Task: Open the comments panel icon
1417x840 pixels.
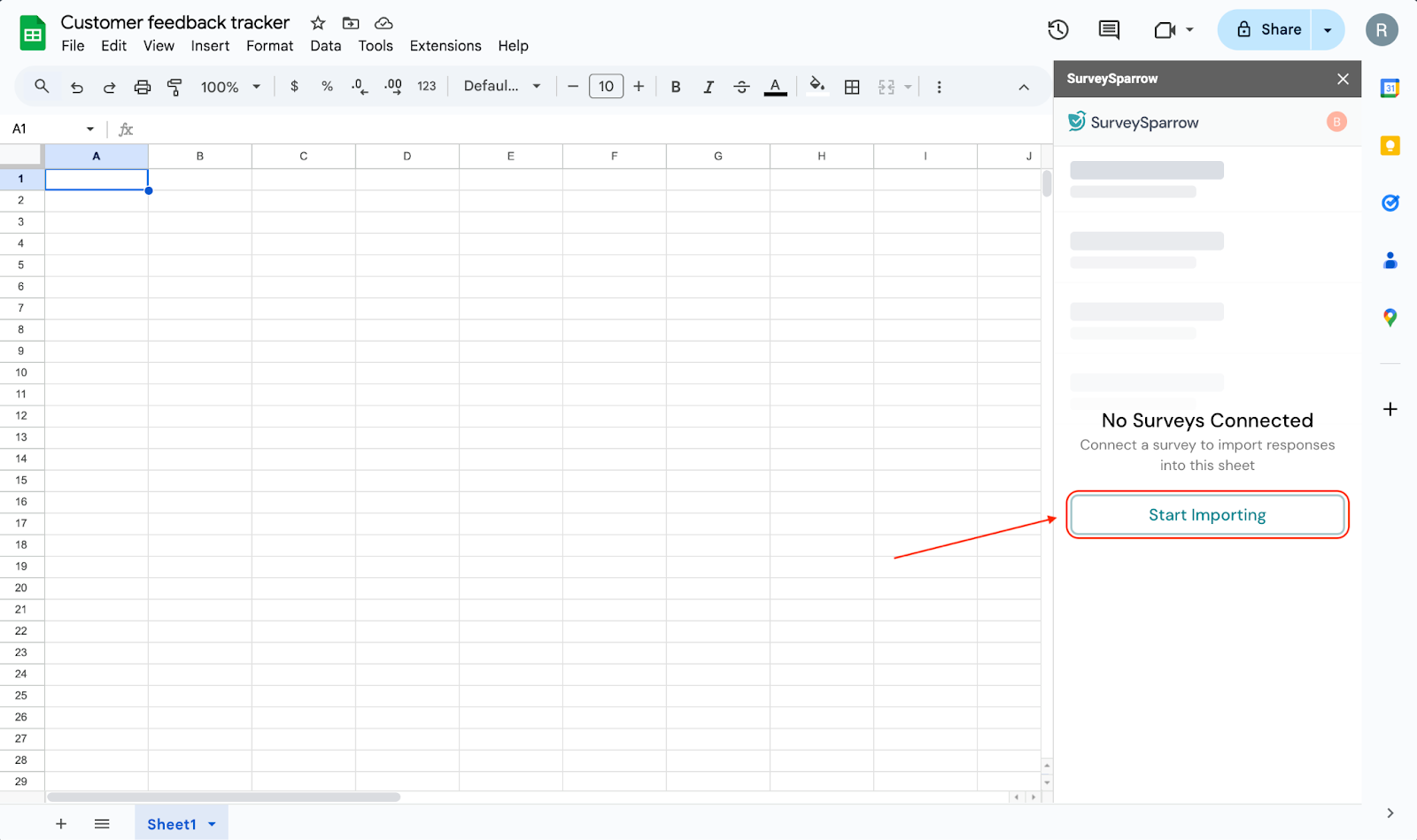Action: [1109, 30]
